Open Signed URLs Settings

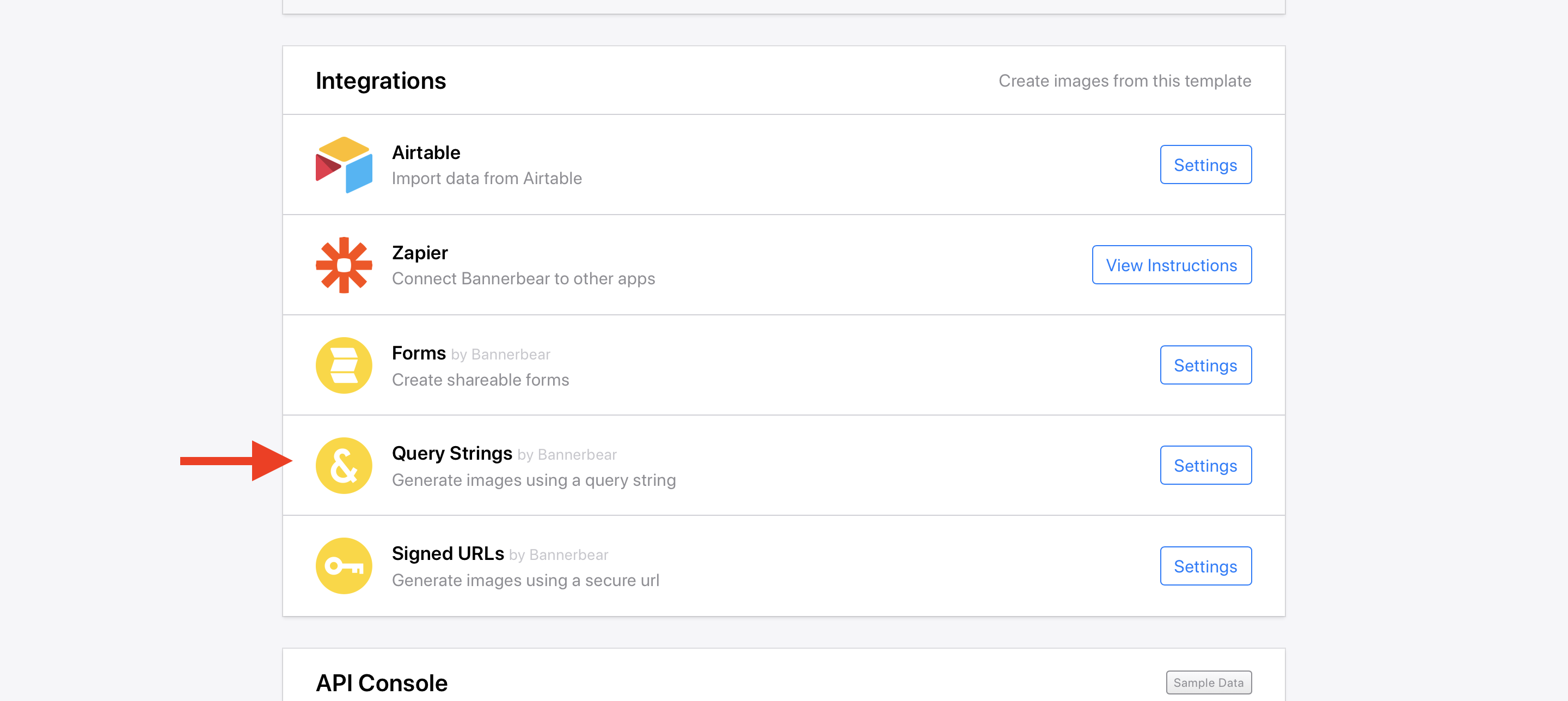pyautogui.click(x=1205, y=566)
